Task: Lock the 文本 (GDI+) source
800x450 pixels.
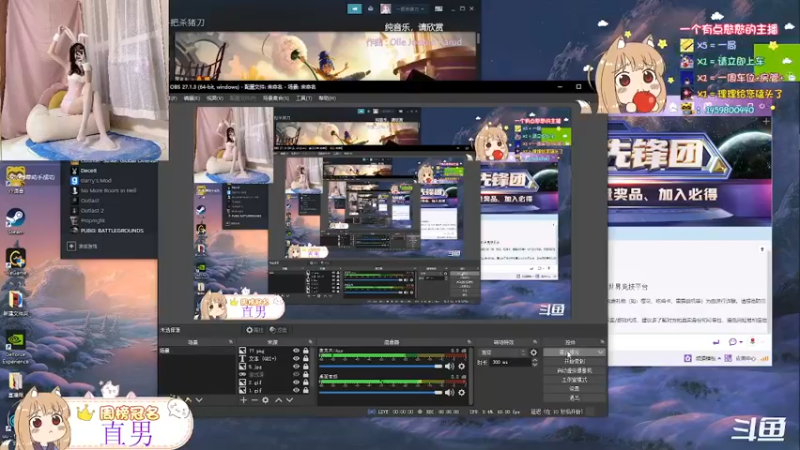Action: (x=306, y=359)
